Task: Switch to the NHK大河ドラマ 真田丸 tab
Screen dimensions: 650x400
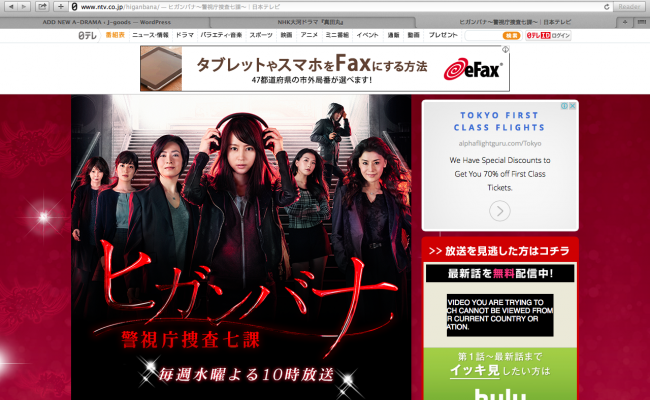Action: pyautogui.click(x=311, y=22)
